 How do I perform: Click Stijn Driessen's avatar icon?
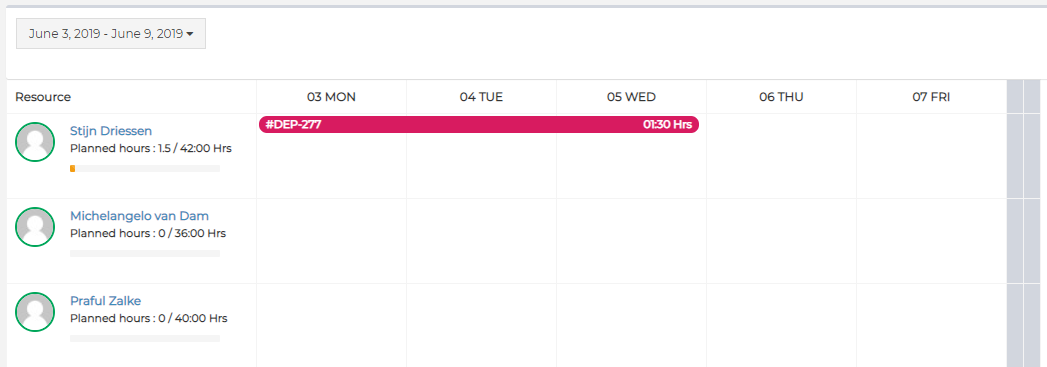tap(35, 141)
